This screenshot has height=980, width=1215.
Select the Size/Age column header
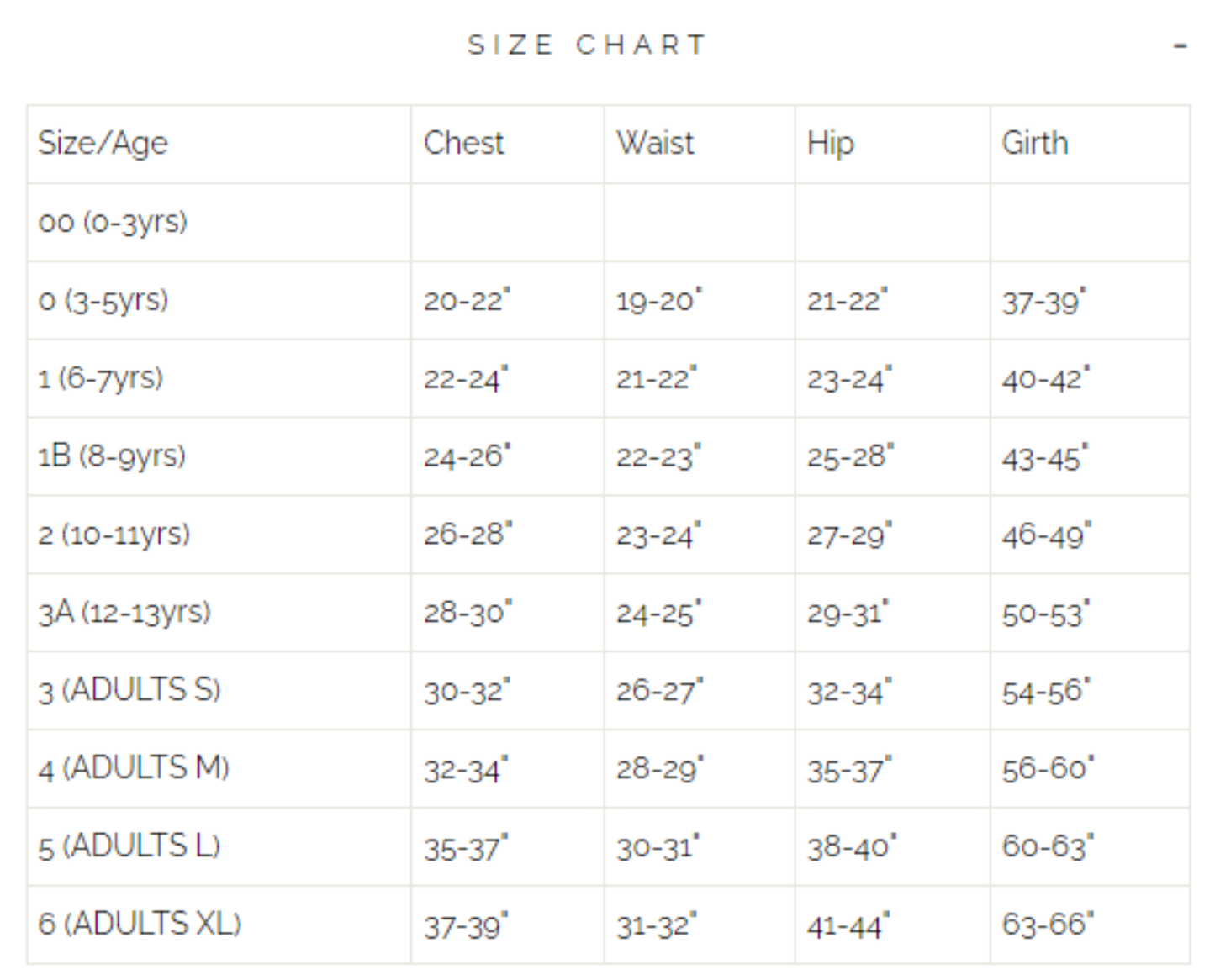tap(103, 144)
